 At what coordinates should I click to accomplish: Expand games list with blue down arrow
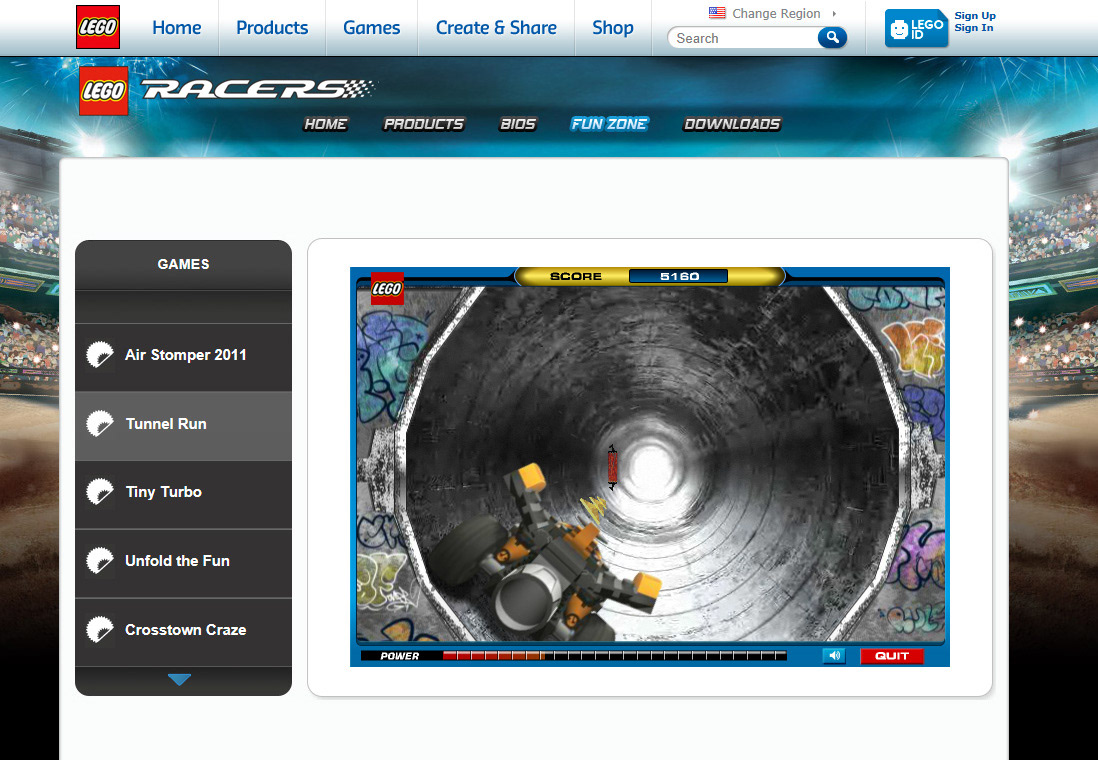tap(179, 679)
